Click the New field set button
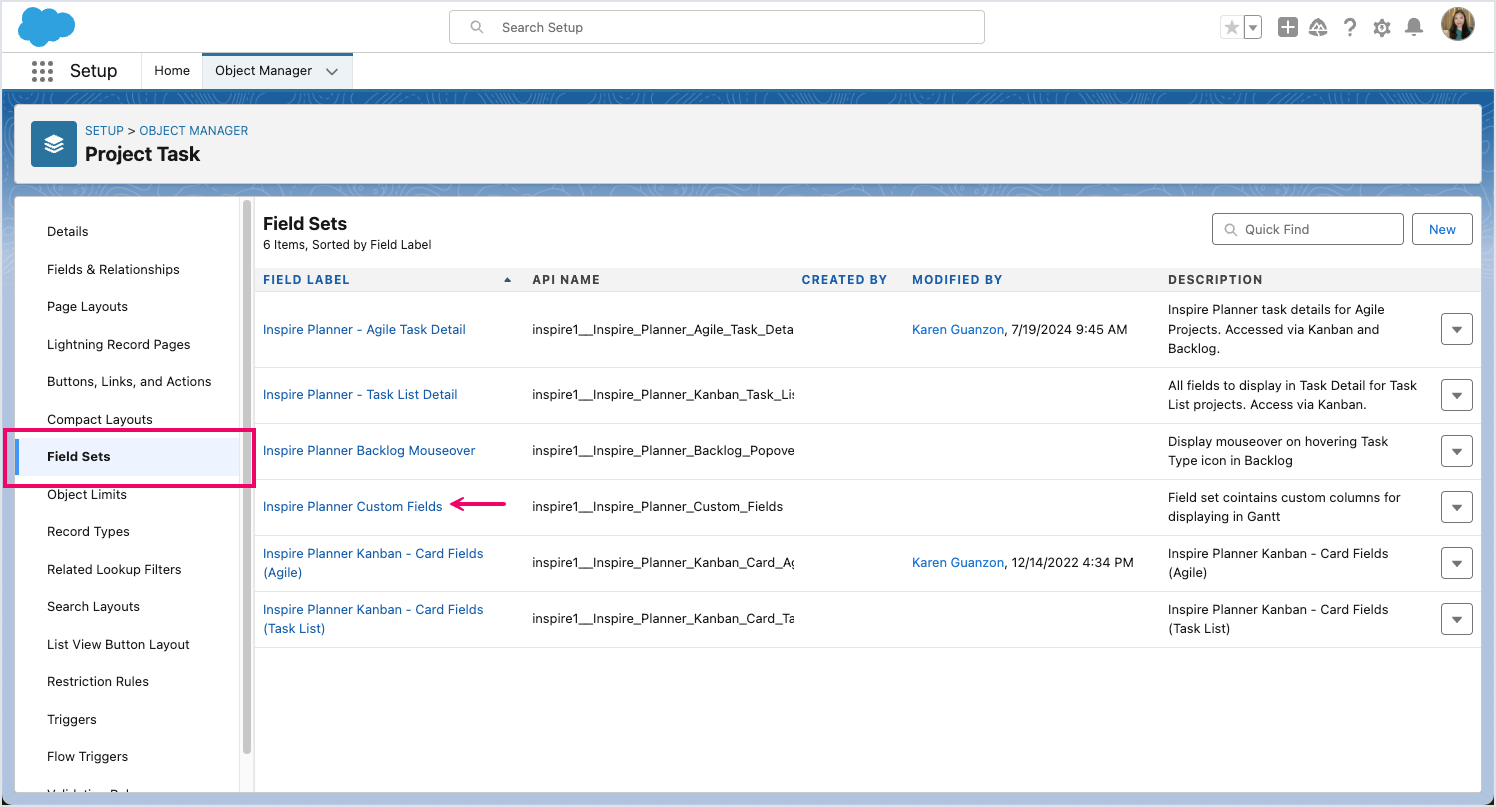The image size is (1496, 807). click(1442, 229)
